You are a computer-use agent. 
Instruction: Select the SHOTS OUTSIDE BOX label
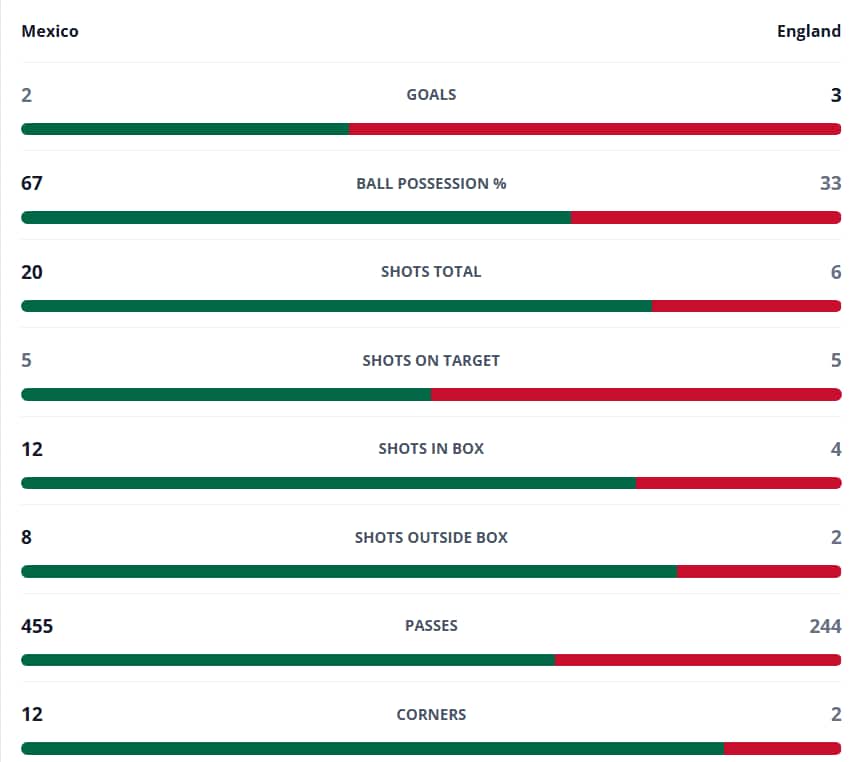[431, 537]
